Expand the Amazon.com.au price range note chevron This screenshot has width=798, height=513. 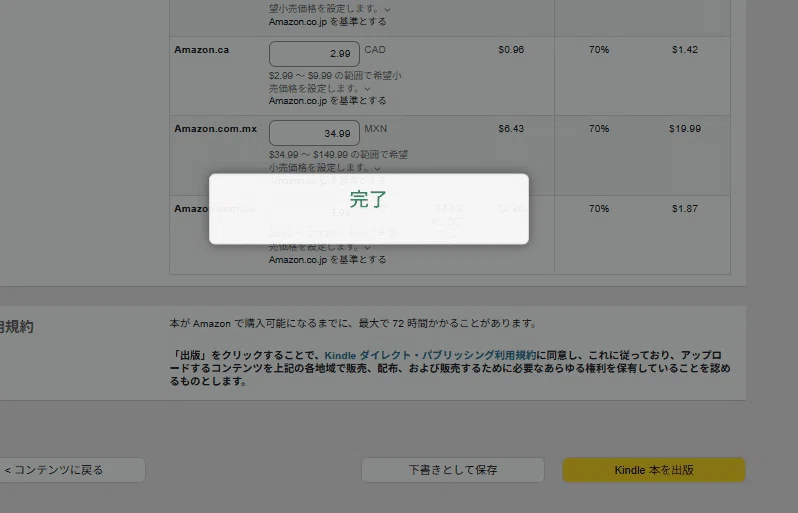pyautogui.click(x=367, y=248)
